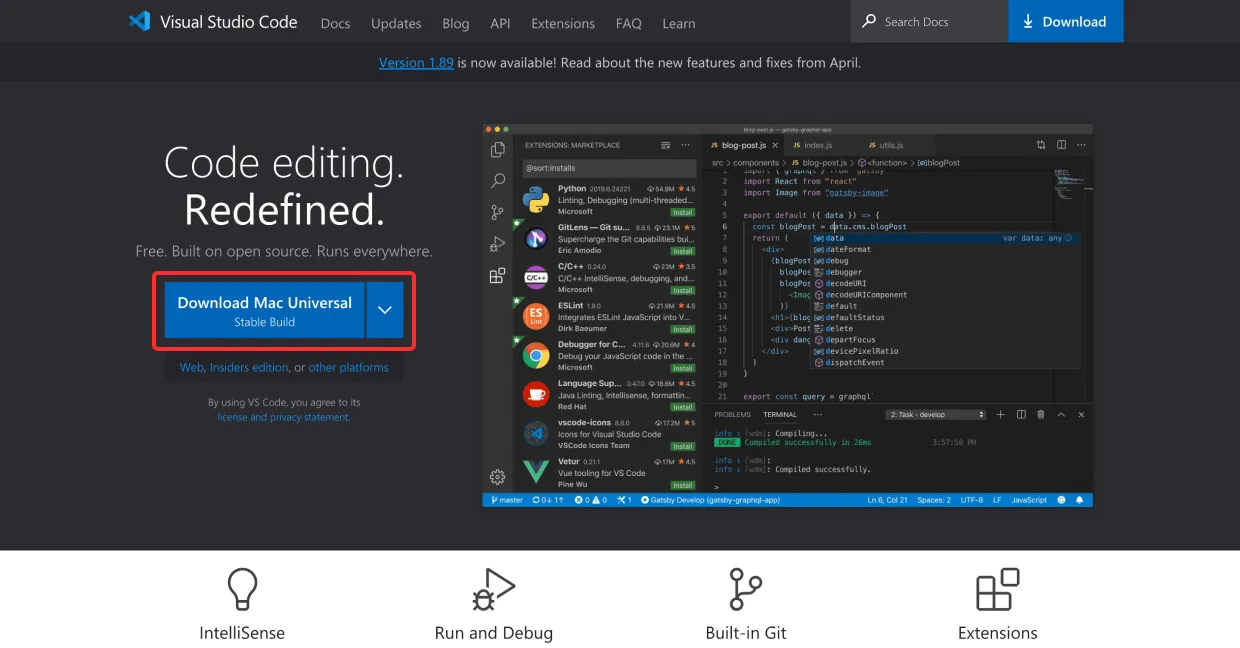
Task: Select 'dateFormat' in the autocomplete suggestion list
Action: 944,249
